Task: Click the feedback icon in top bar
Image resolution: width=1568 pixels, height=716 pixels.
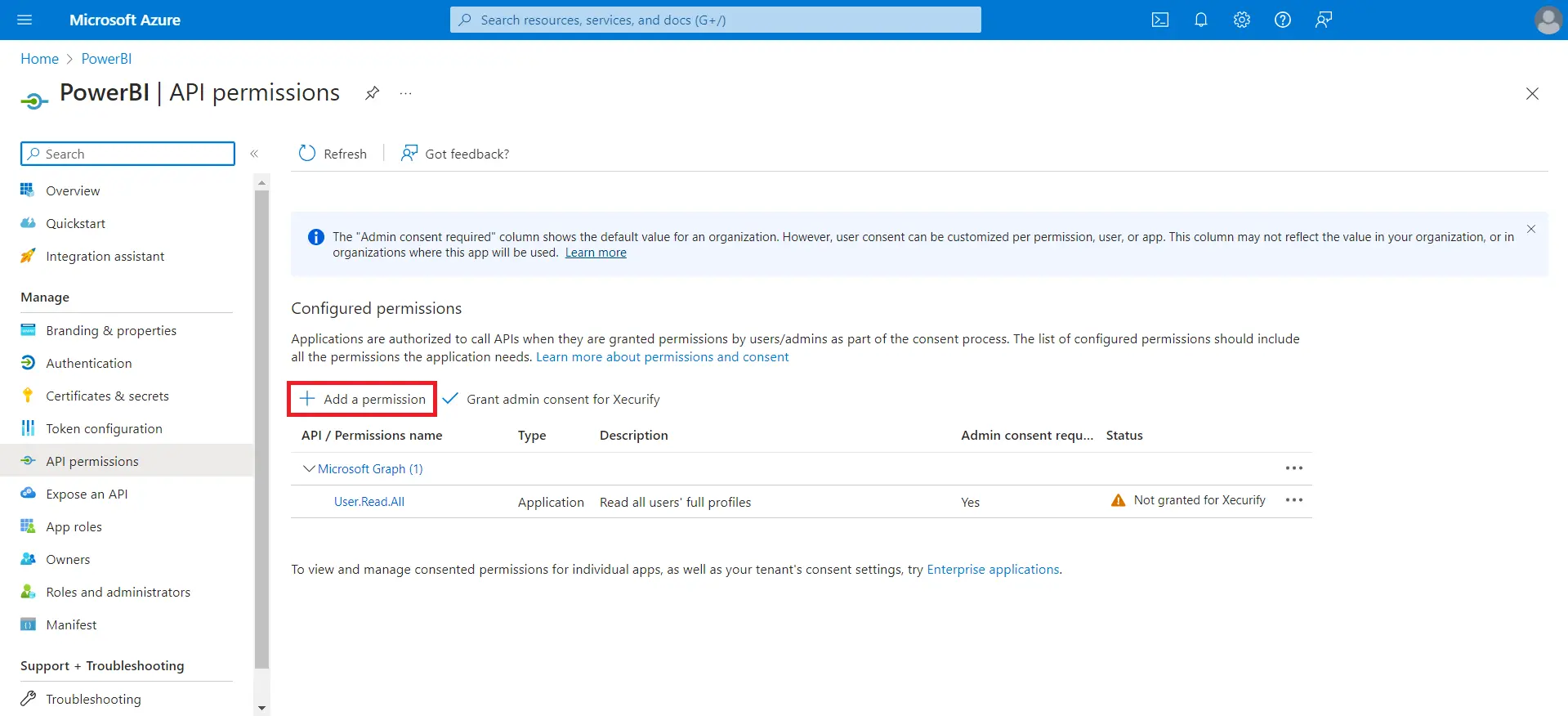Action: pos(1324,20)
